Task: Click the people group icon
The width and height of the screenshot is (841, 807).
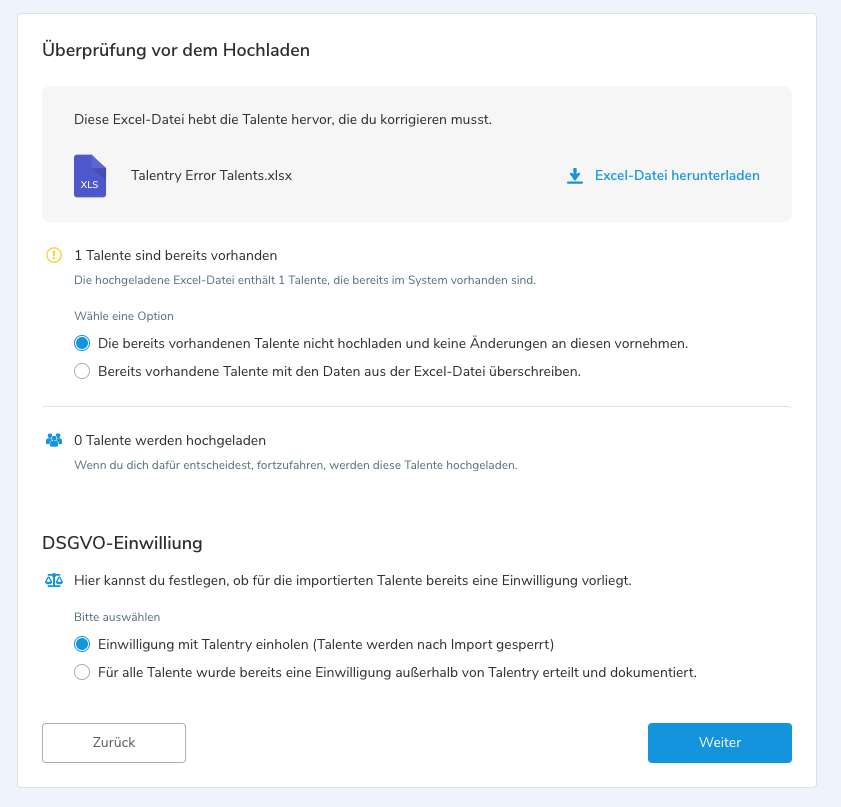Action: (x=54, y=440)
